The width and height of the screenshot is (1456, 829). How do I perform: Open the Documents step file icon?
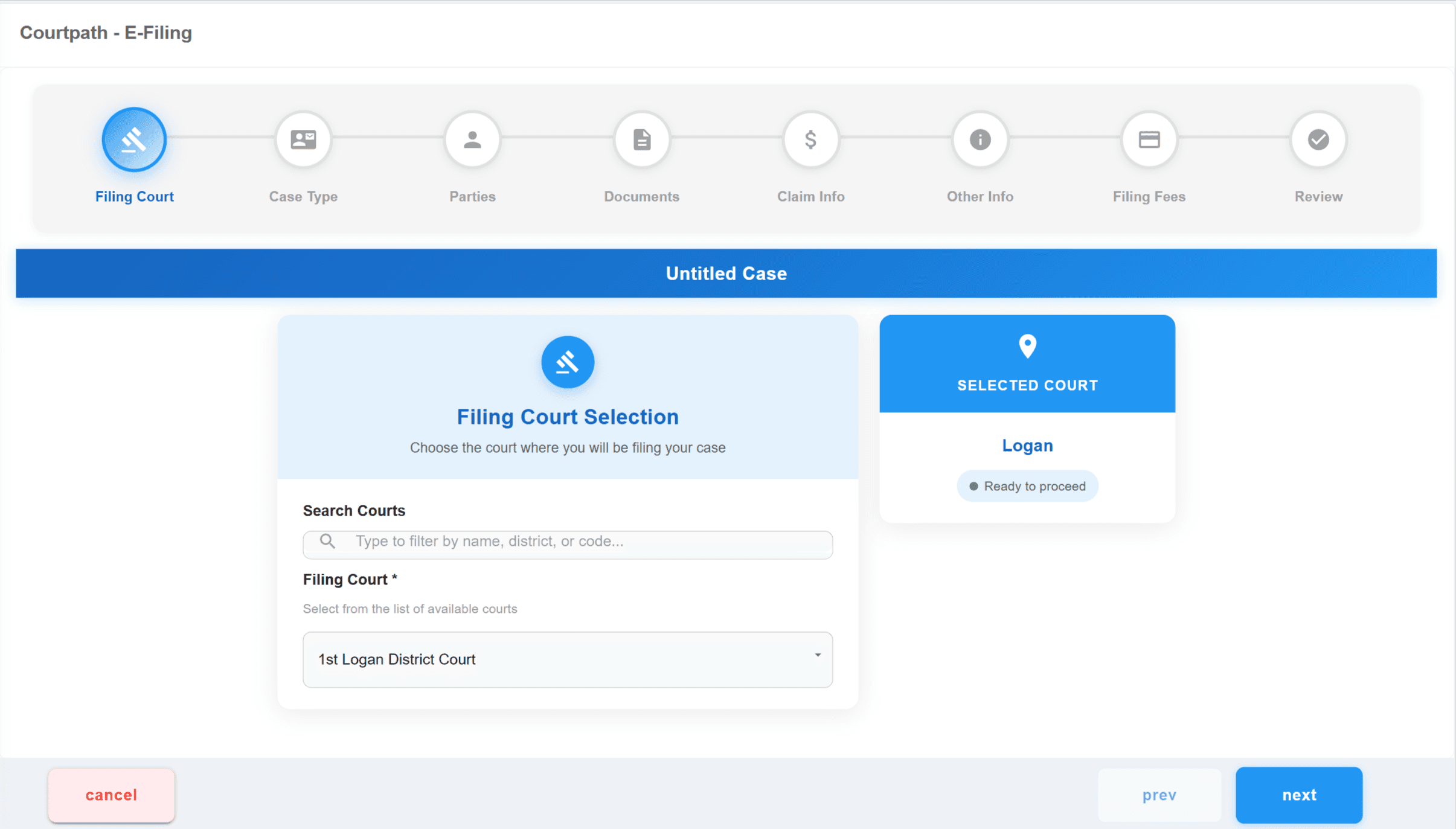pyautogui.click(x=641, y=139)
